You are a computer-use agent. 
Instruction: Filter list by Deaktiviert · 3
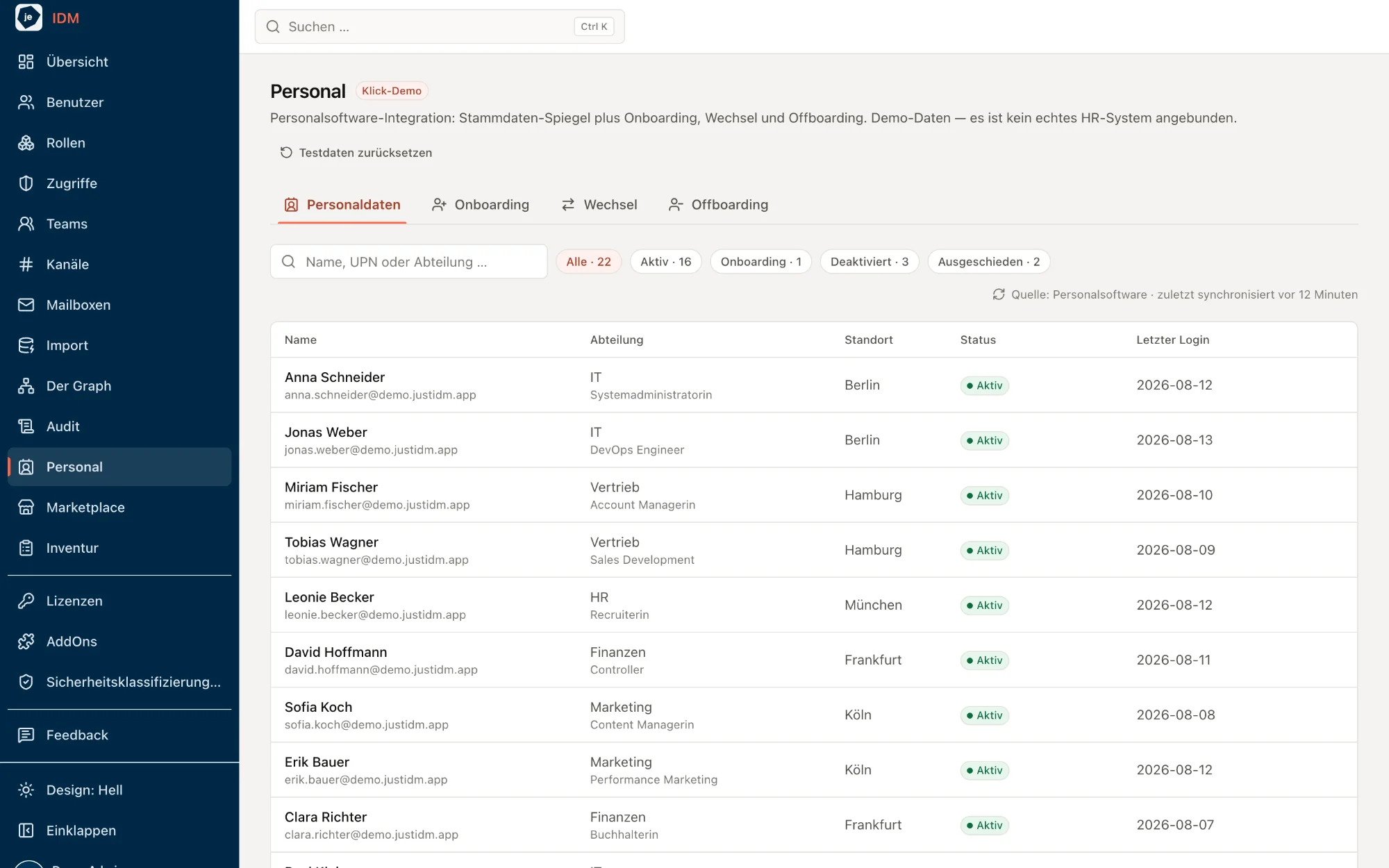tap(869, 262)
